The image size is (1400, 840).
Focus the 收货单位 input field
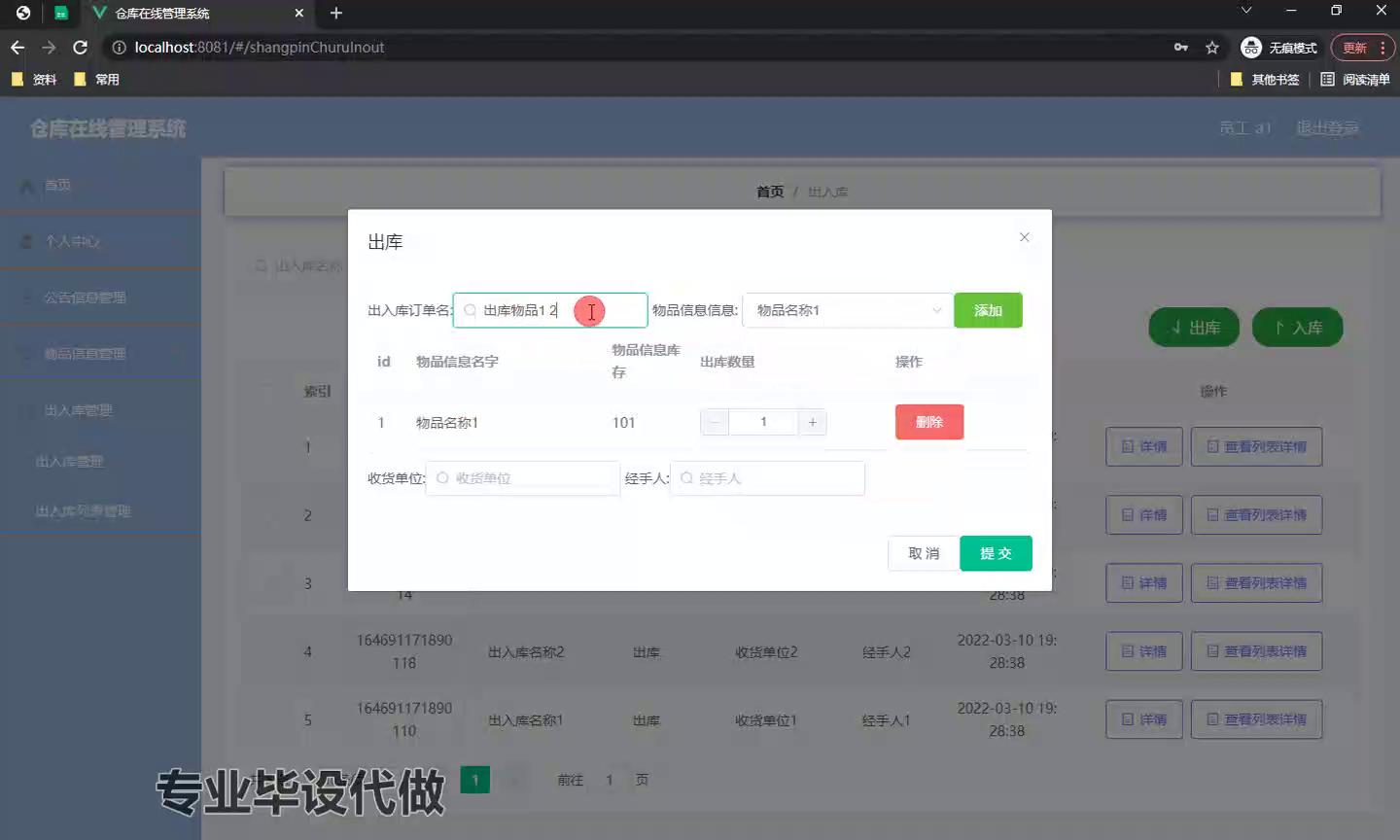point(523,478)
